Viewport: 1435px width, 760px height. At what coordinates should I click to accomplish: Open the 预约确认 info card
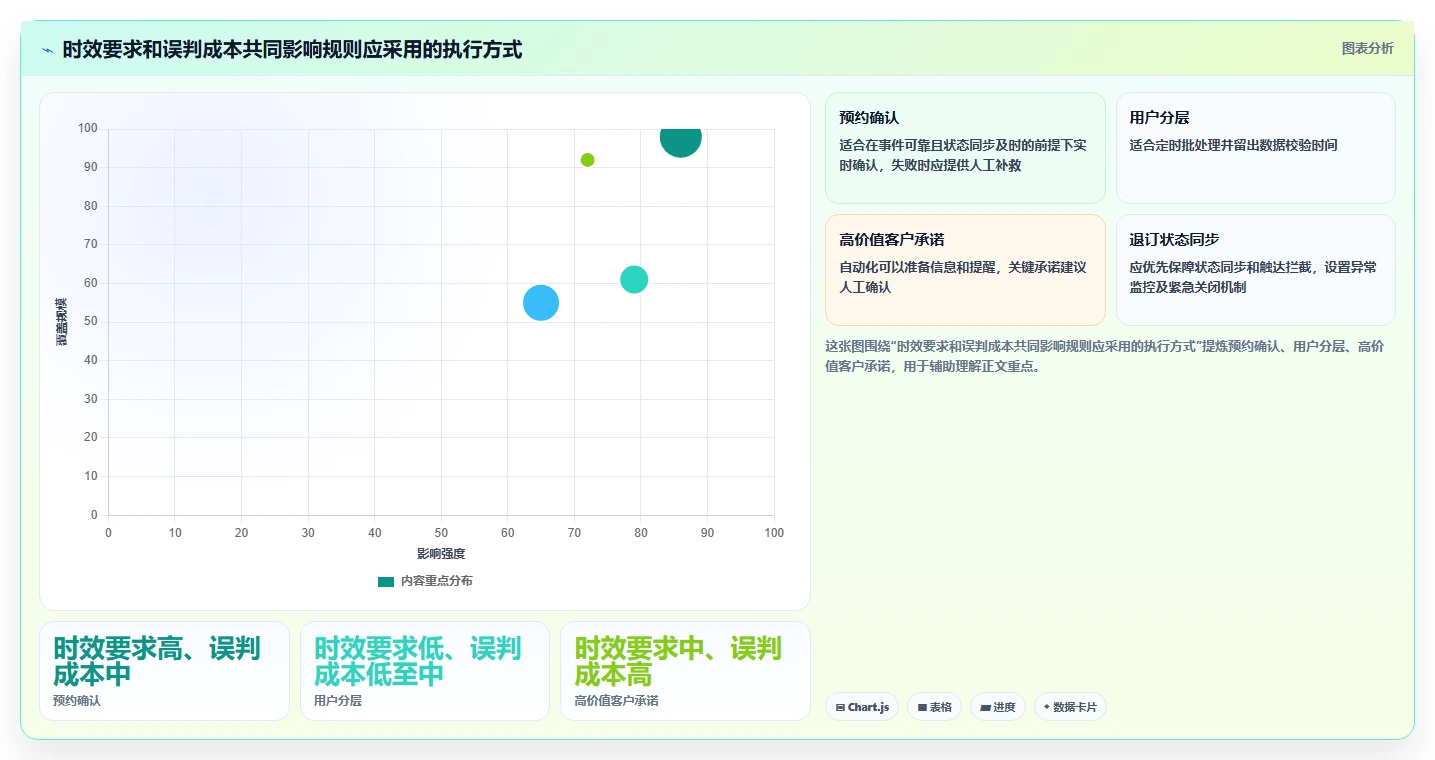tap(965, 148)
